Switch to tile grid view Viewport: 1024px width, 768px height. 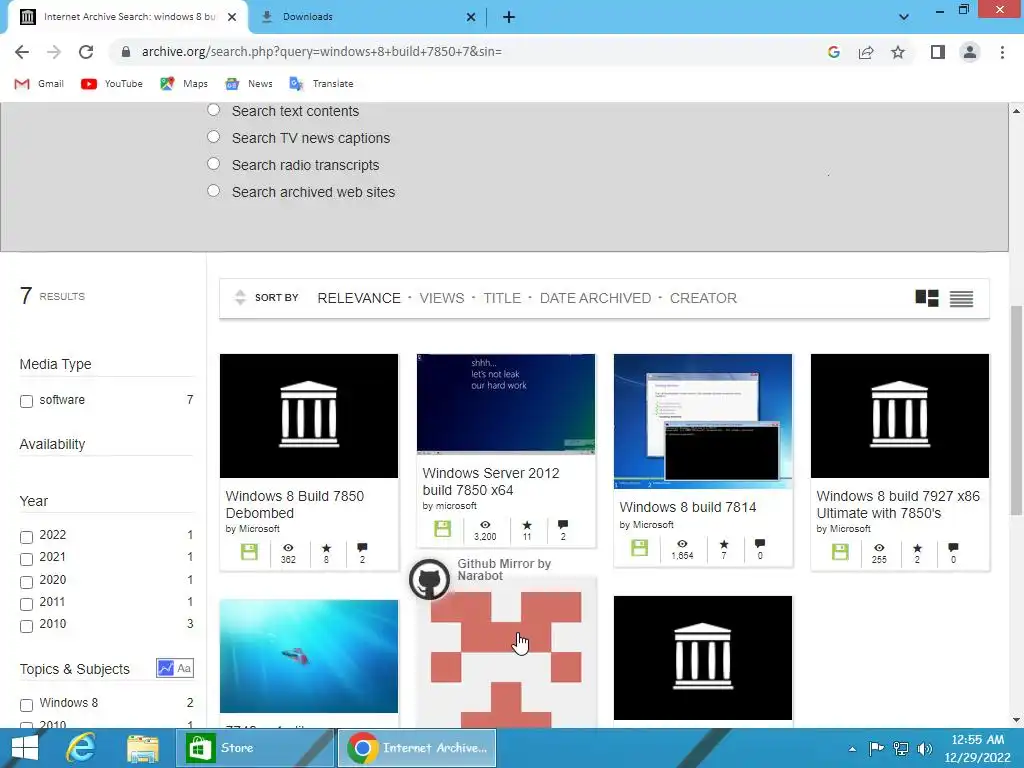(x=927, y=298)
